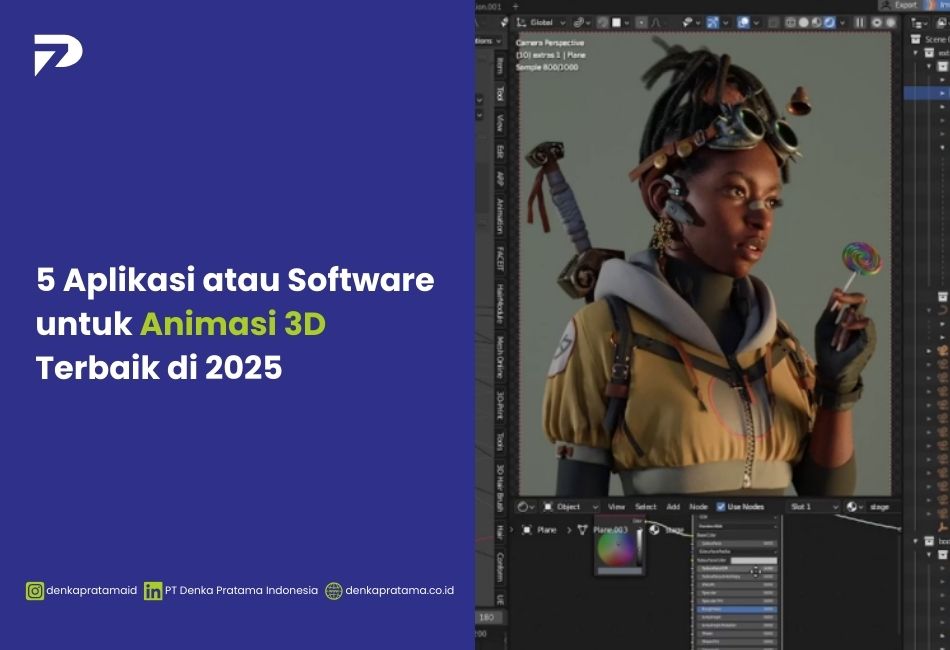Image resolution: width=950 pixels, height=650 pixels.
Task: Click the Instagram icon for denkapratamaid
Action: pyautogui.click(x=35, y=591)
